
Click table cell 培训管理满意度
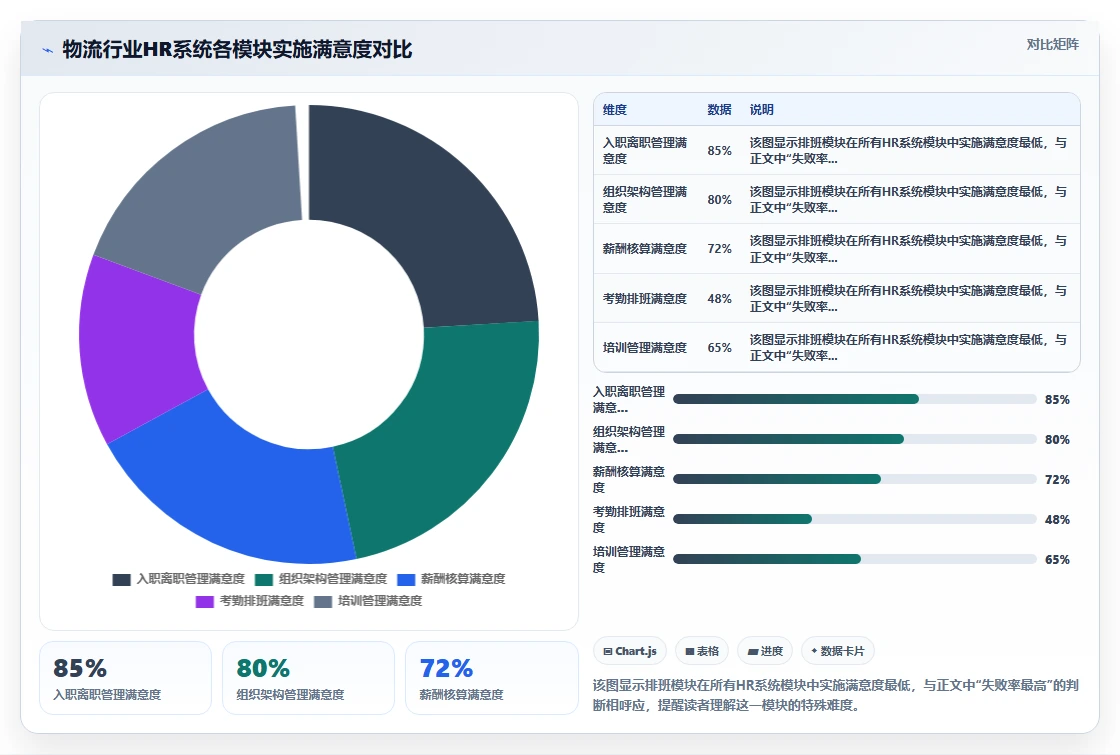pos(645,348)
